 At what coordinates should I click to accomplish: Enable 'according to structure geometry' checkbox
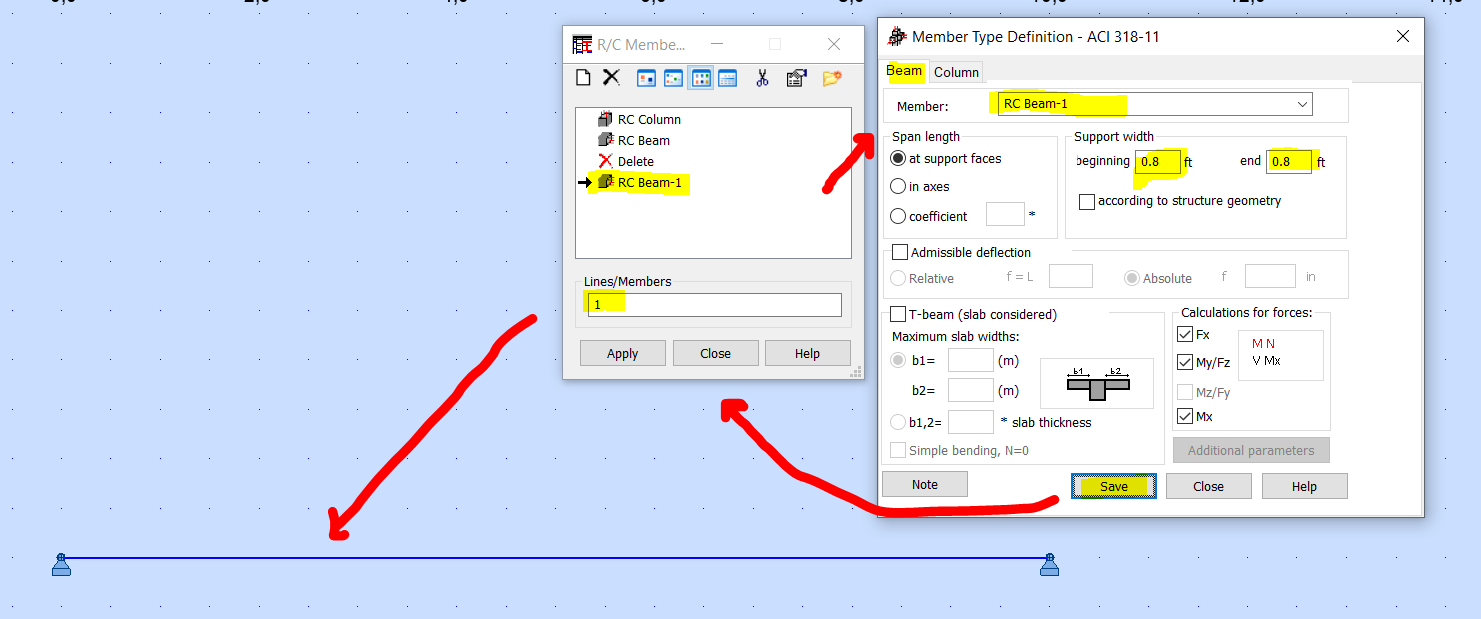pos(1087,201)
